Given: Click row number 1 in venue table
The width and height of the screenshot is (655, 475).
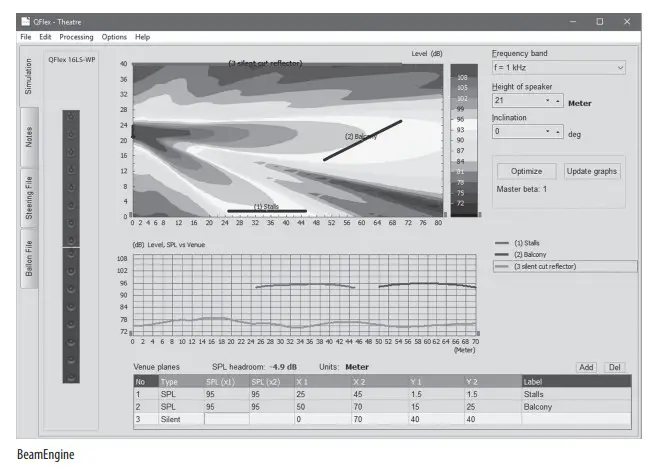Looking at the screenshot, I should (146, 394).
